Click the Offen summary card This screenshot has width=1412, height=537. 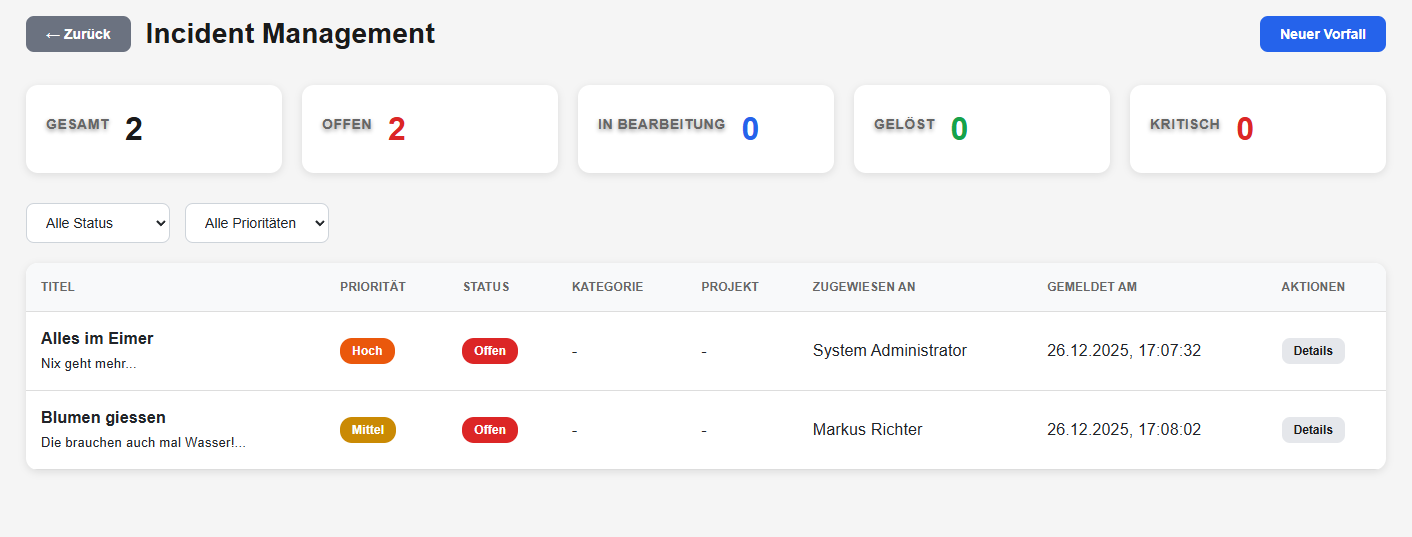click(430, 129)
